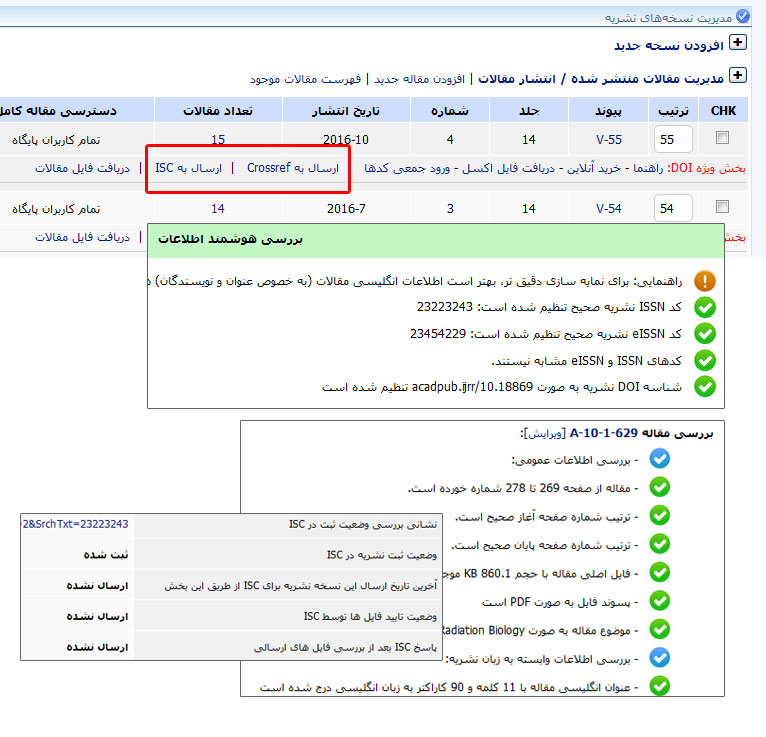Screen dimensions: 766x737
Task: Open the V-55 issue link
Action: tap(608, 139)
